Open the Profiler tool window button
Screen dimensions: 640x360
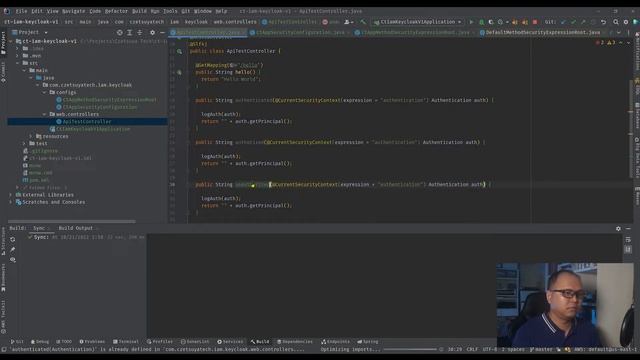click(160, 342)
